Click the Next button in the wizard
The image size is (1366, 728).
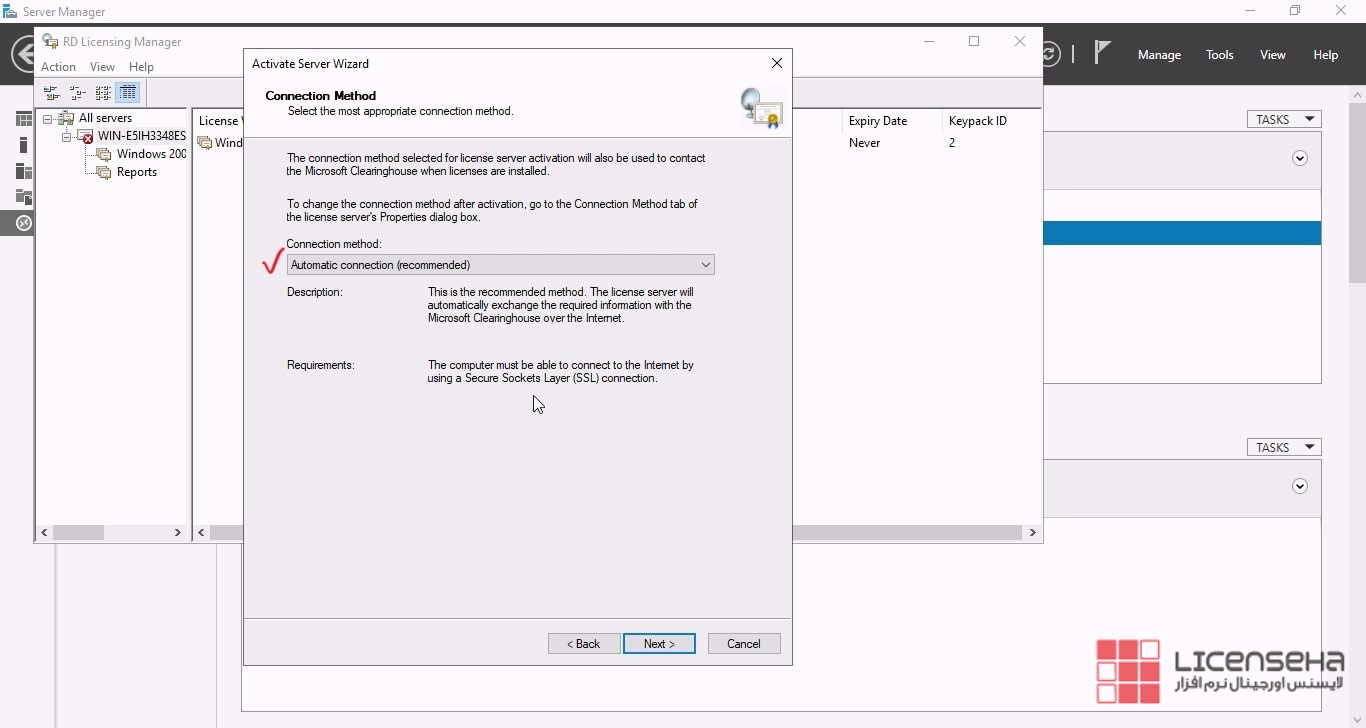coord(659,644)
